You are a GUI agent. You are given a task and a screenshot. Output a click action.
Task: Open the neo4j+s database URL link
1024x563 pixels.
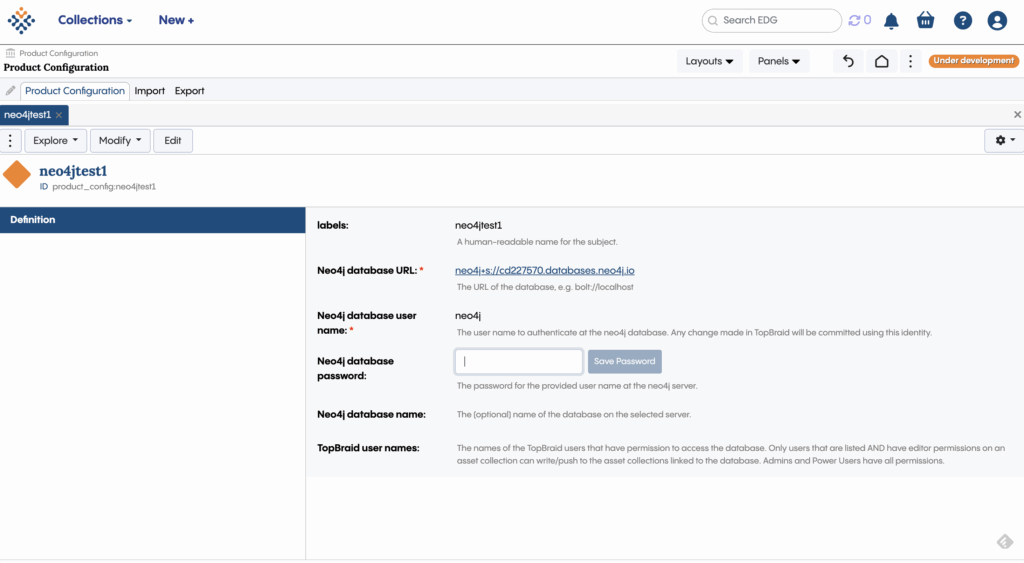pos(545,270)
